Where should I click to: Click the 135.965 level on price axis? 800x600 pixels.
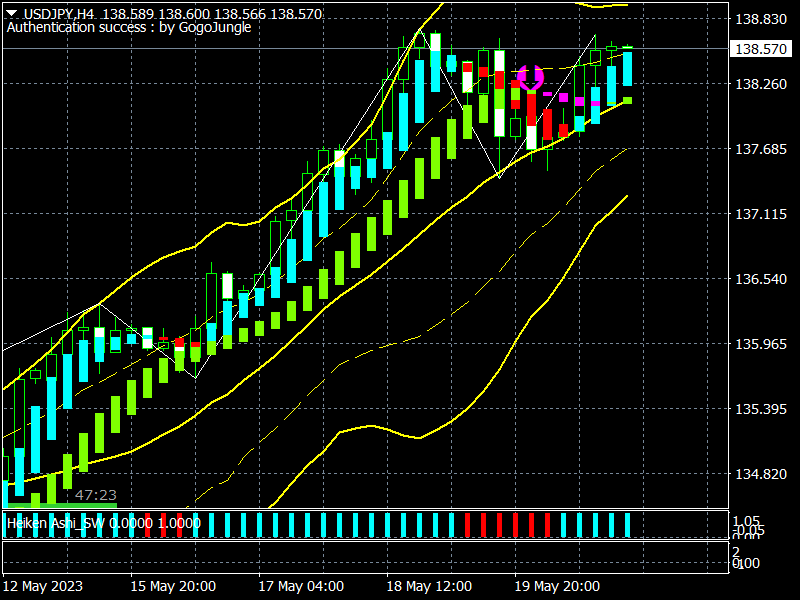point(760,344)
